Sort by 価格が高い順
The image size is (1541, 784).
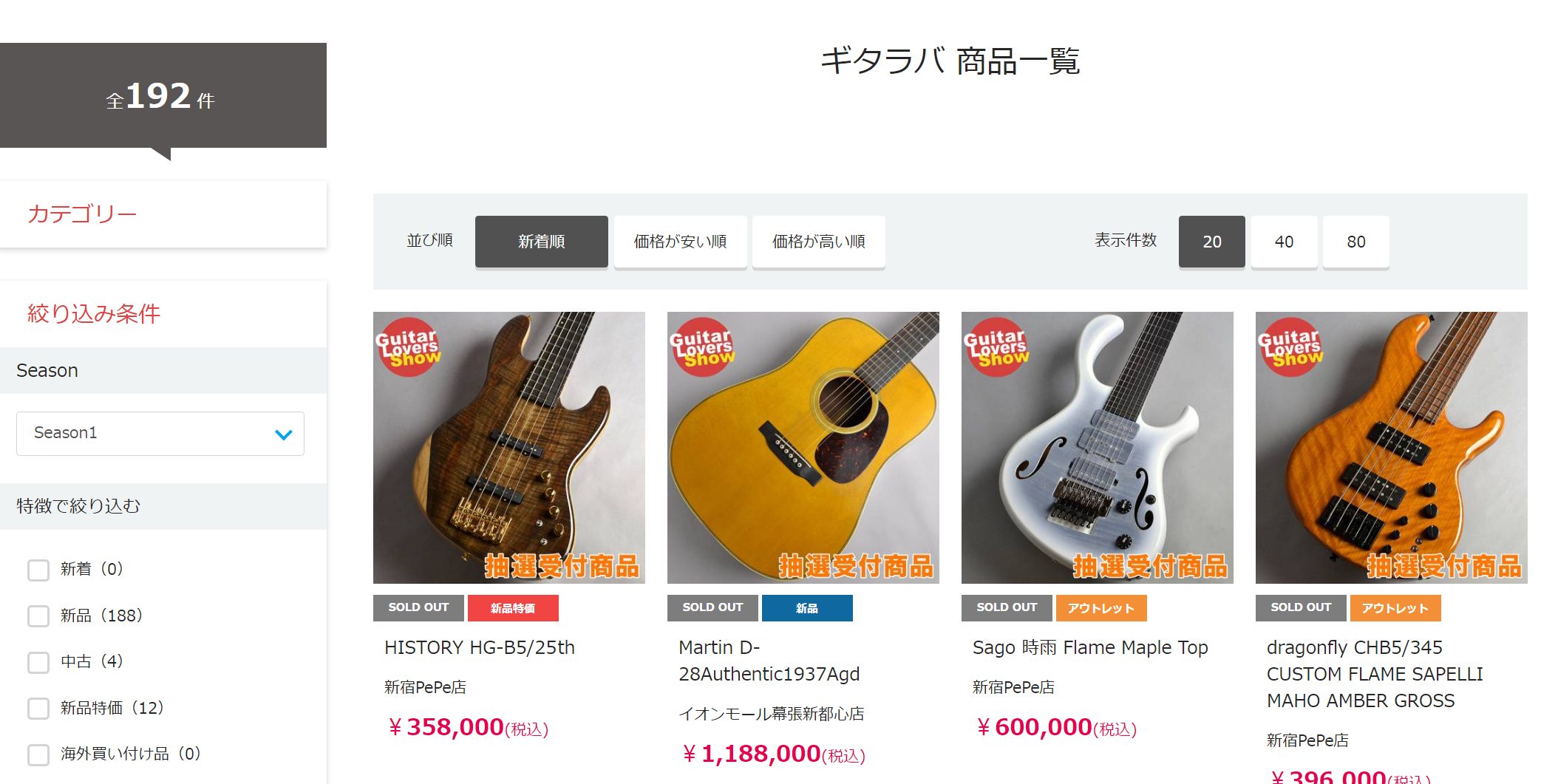coord(819,242)
